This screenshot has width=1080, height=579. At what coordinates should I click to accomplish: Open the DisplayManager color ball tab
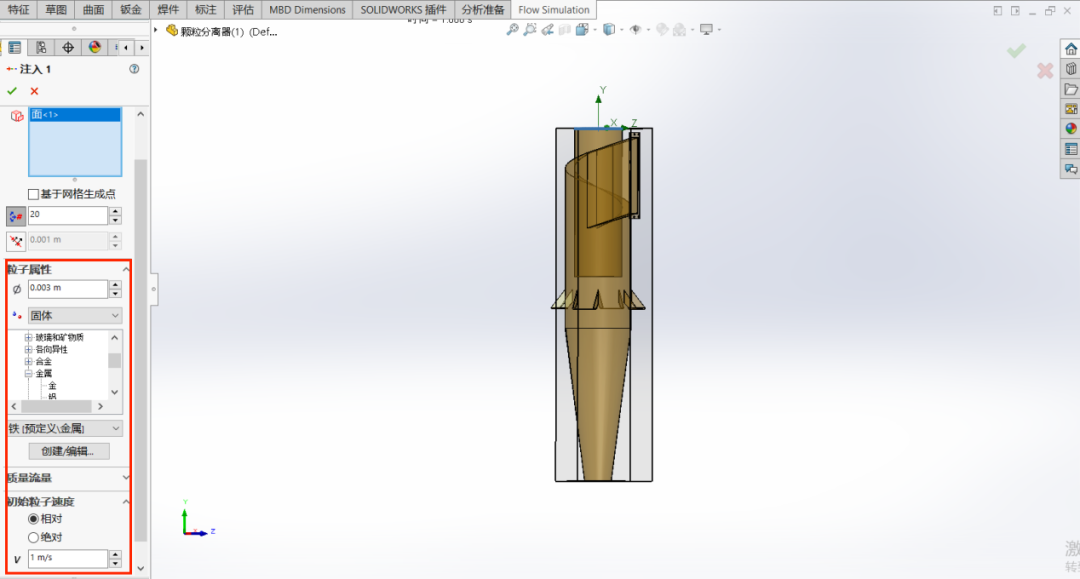(94, 48)
